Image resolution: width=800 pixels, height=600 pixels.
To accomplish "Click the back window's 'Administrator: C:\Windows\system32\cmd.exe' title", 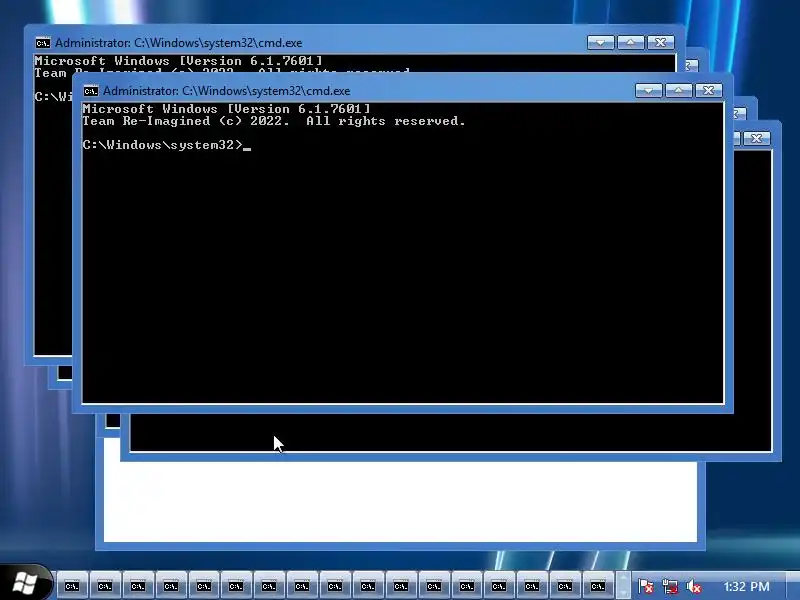I will click(179, 43).
